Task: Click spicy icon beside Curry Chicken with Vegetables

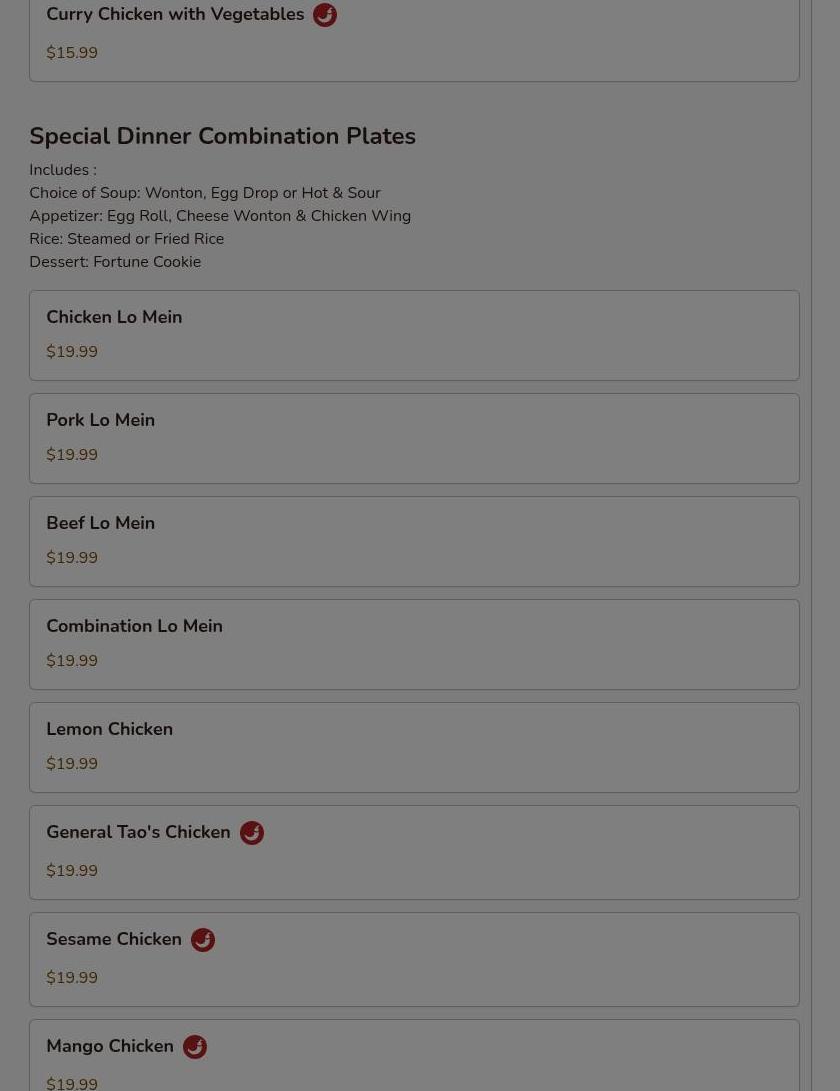Action: pos(324,15)
